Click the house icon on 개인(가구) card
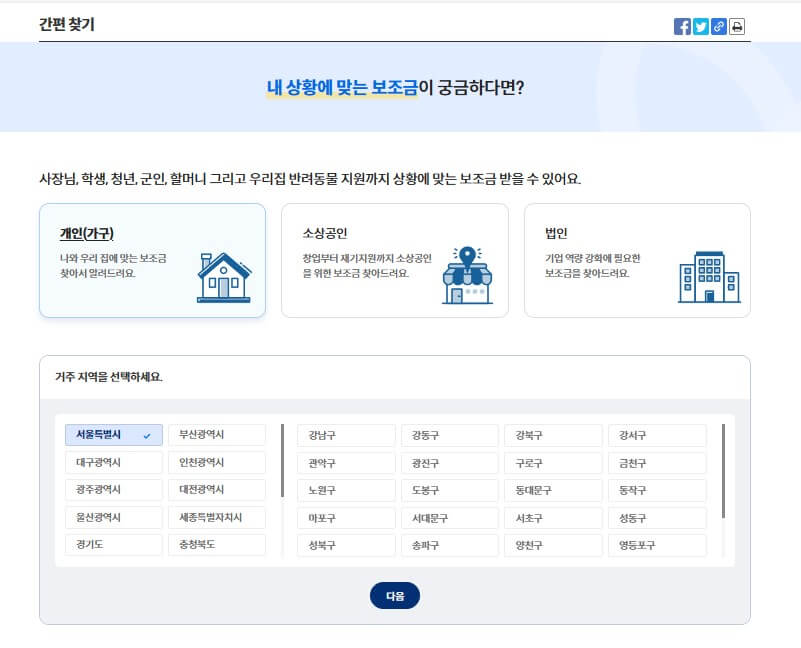The image size is (801, 648). click(x=222, y=274)
